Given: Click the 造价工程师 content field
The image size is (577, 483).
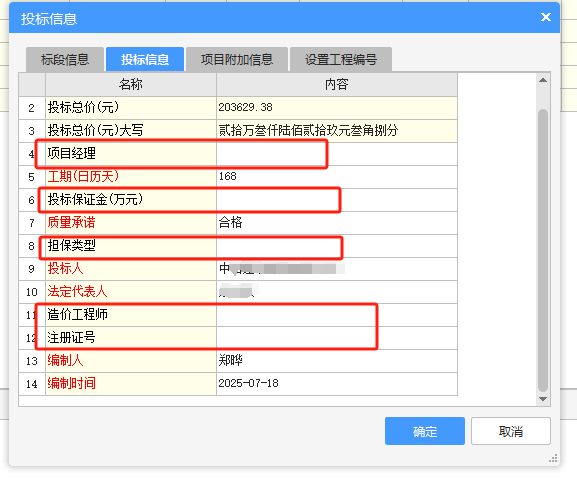Looking at the screenshot, I should tap(337, 315).
